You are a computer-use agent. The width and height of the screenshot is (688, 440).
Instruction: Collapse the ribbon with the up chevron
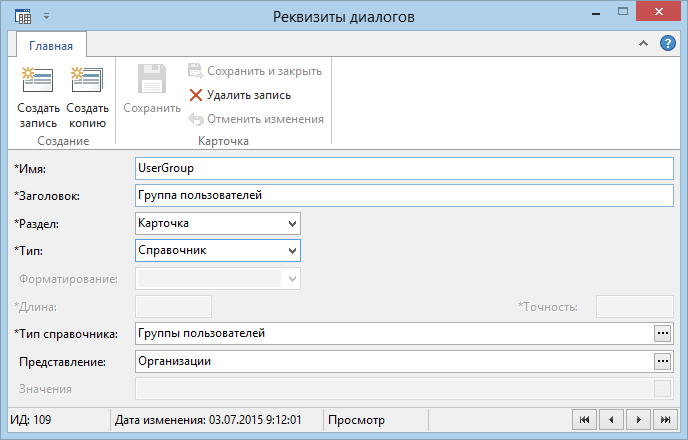[643, 43]
